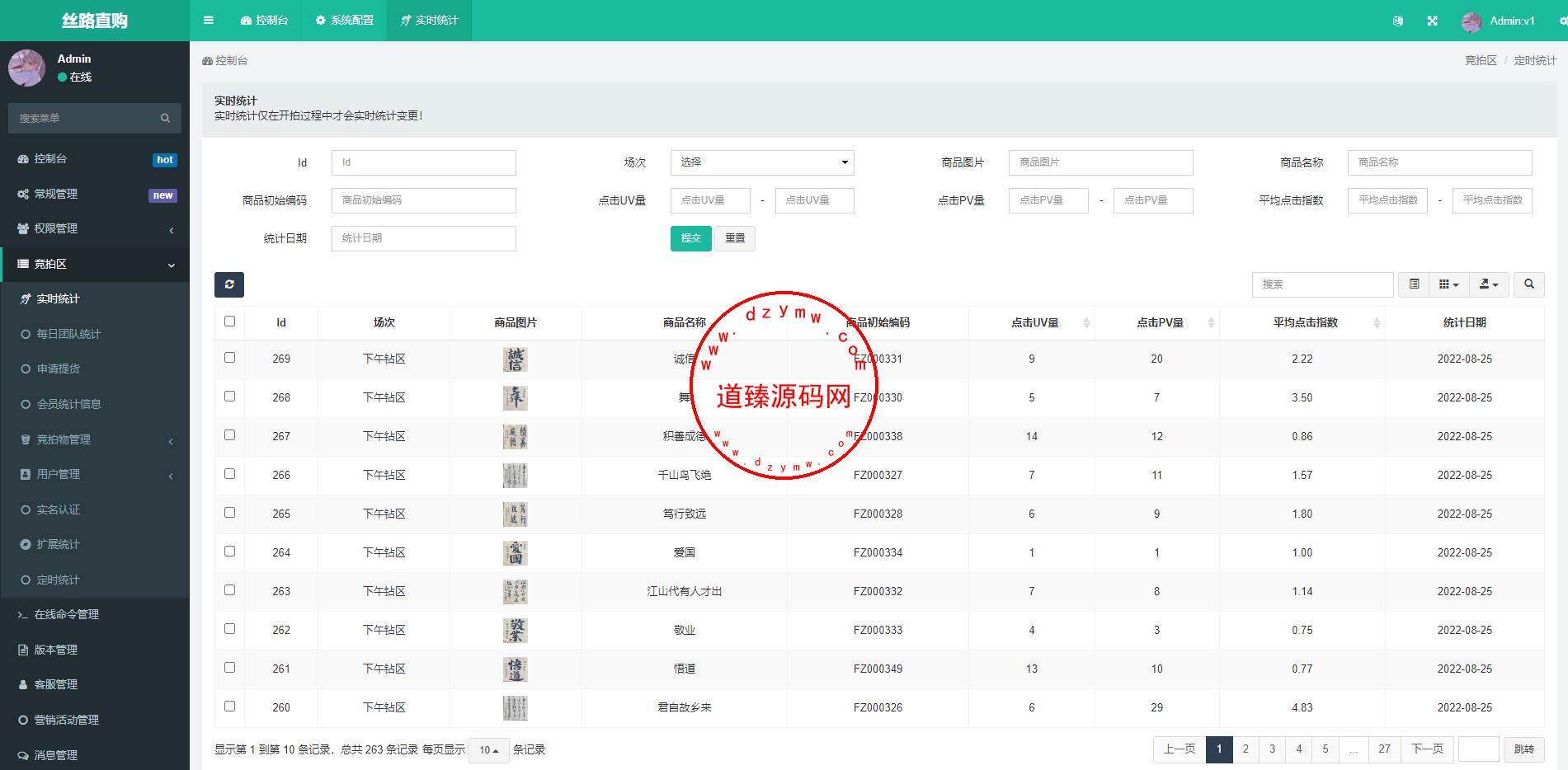Open 申请提货 in sidebar
1568x770 pixels.
click(x=95, y=369)
